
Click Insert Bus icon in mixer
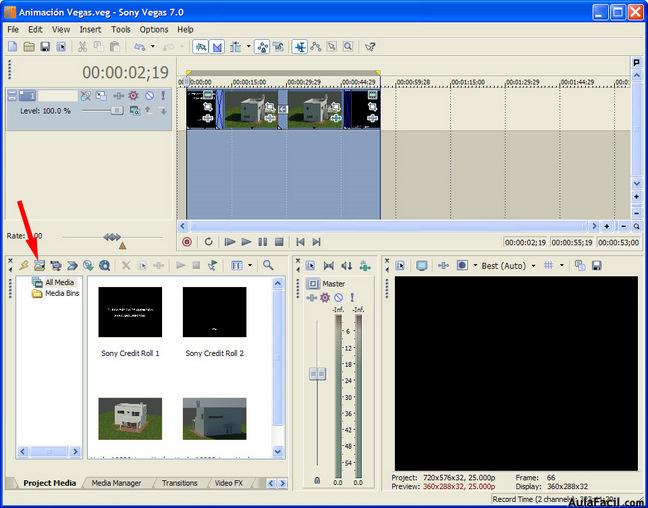(x=365, y=266)
